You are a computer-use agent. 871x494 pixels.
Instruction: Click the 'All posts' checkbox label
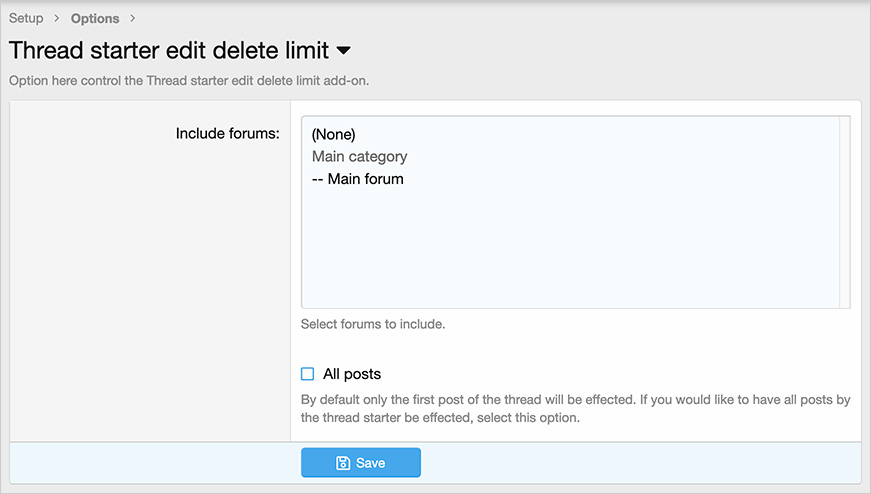(352, 374)
